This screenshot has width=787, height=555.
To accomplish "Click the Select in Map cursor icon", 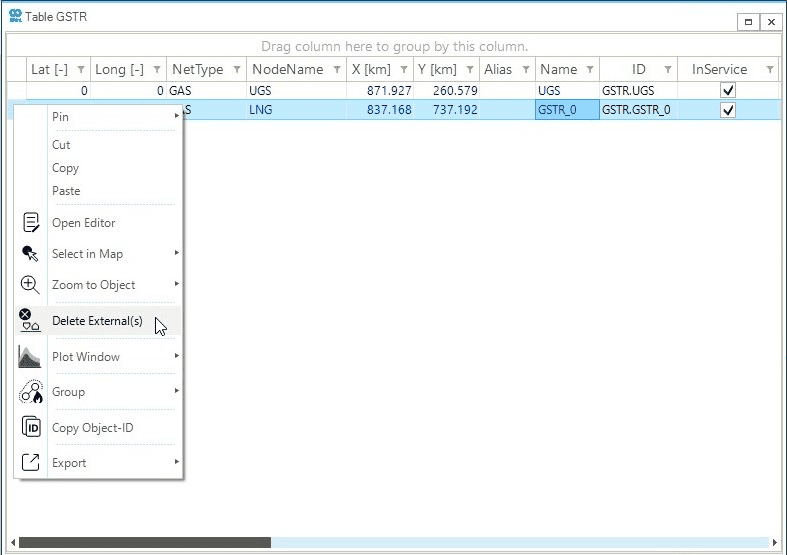I will (30, 253).
